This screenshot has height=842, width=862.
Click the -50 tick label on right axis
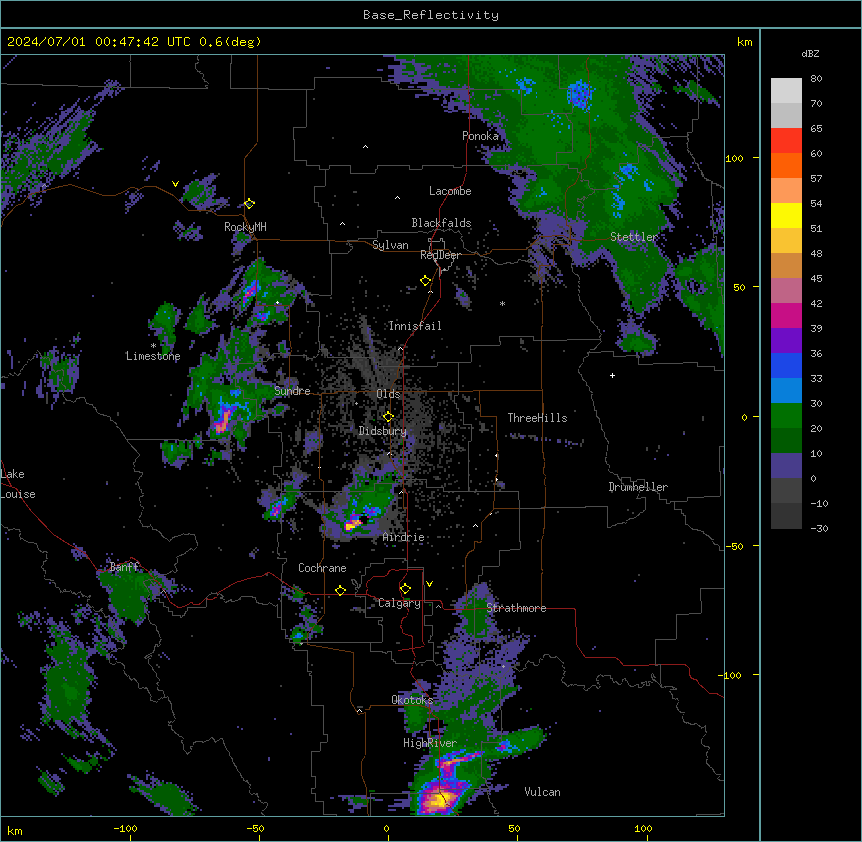click(x=734, y=546)
